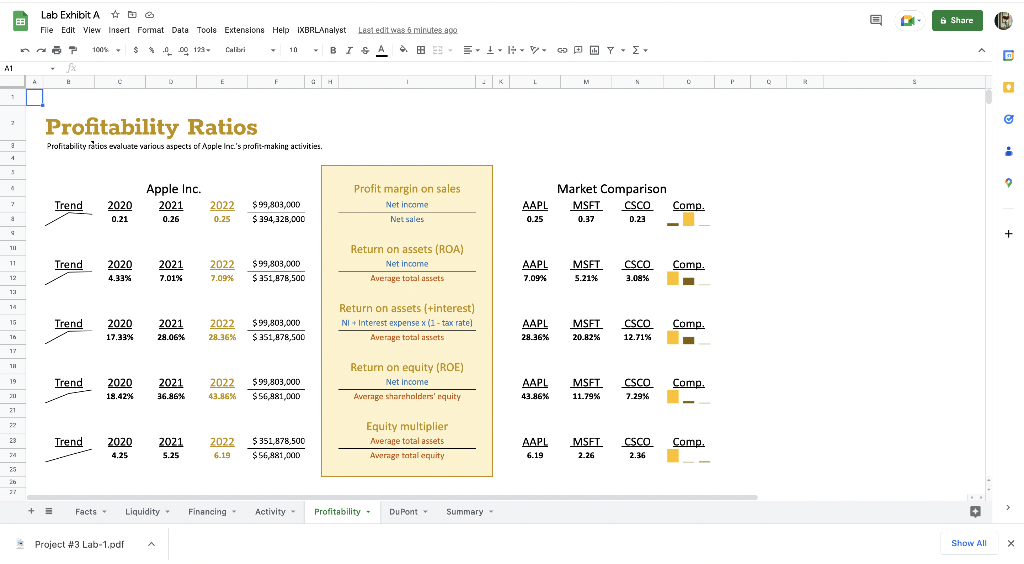The width and height of the screenshot is (1024, 564).
Task: Open the Insert menu
Action: coord(119,30)
